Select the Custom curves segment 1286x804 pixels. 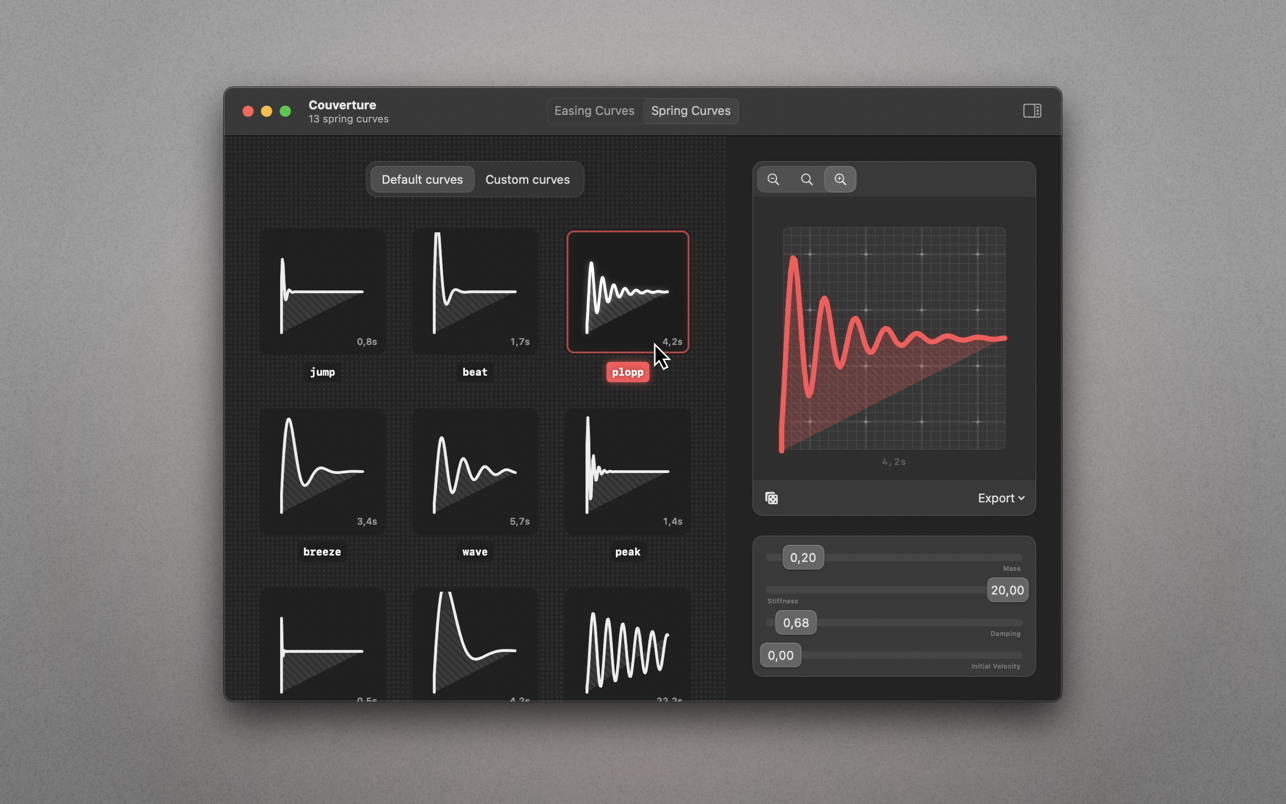527,180
